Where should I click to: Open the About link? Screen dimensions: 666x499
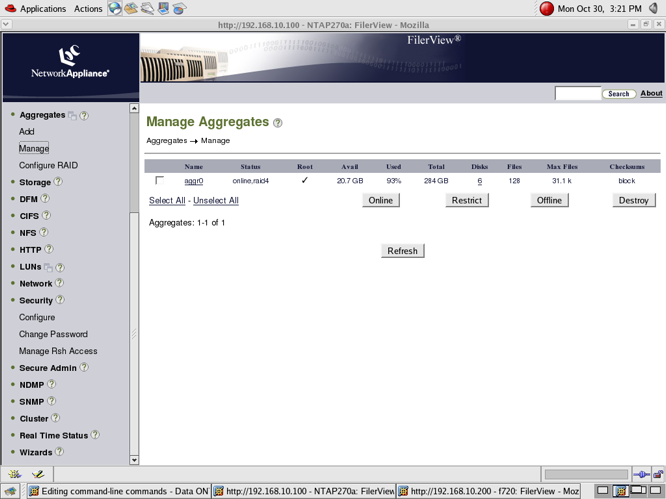click(652, 93)
